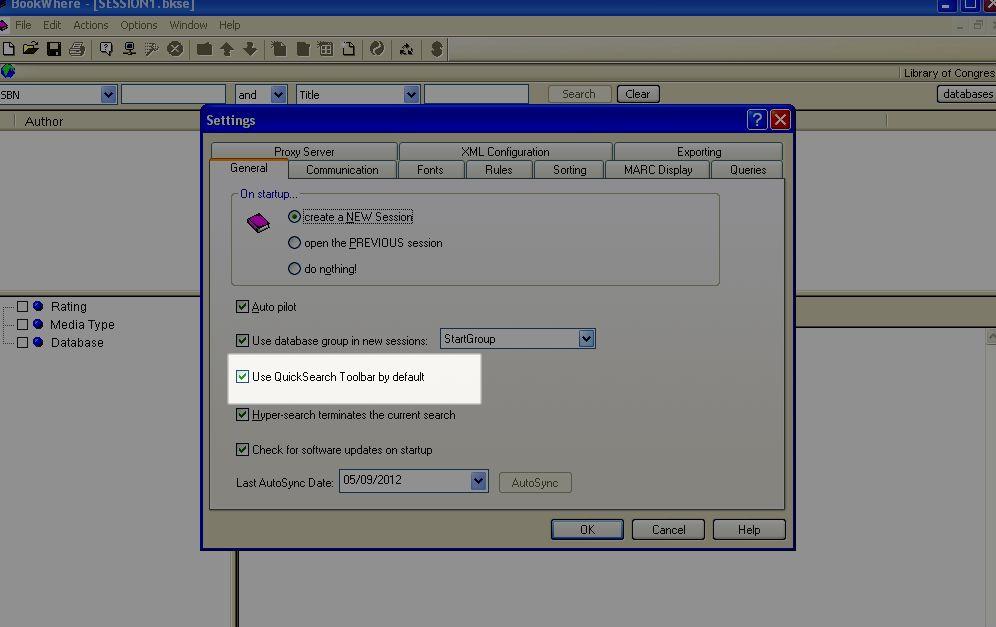Click the down arrow toolbar icon
996x627 pixels.
click(250, 49)
